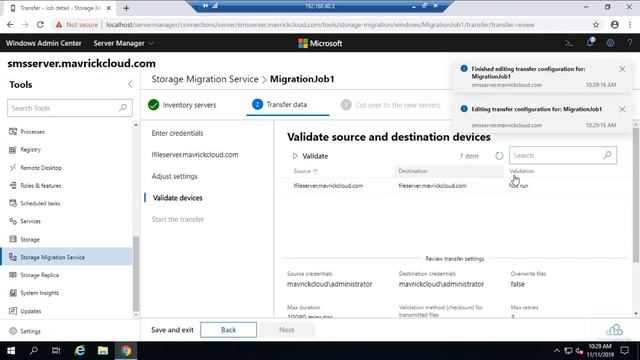Viewport: 640px width, 360px height.
Task: Open Roles & features tool
Action: (40, 186)
